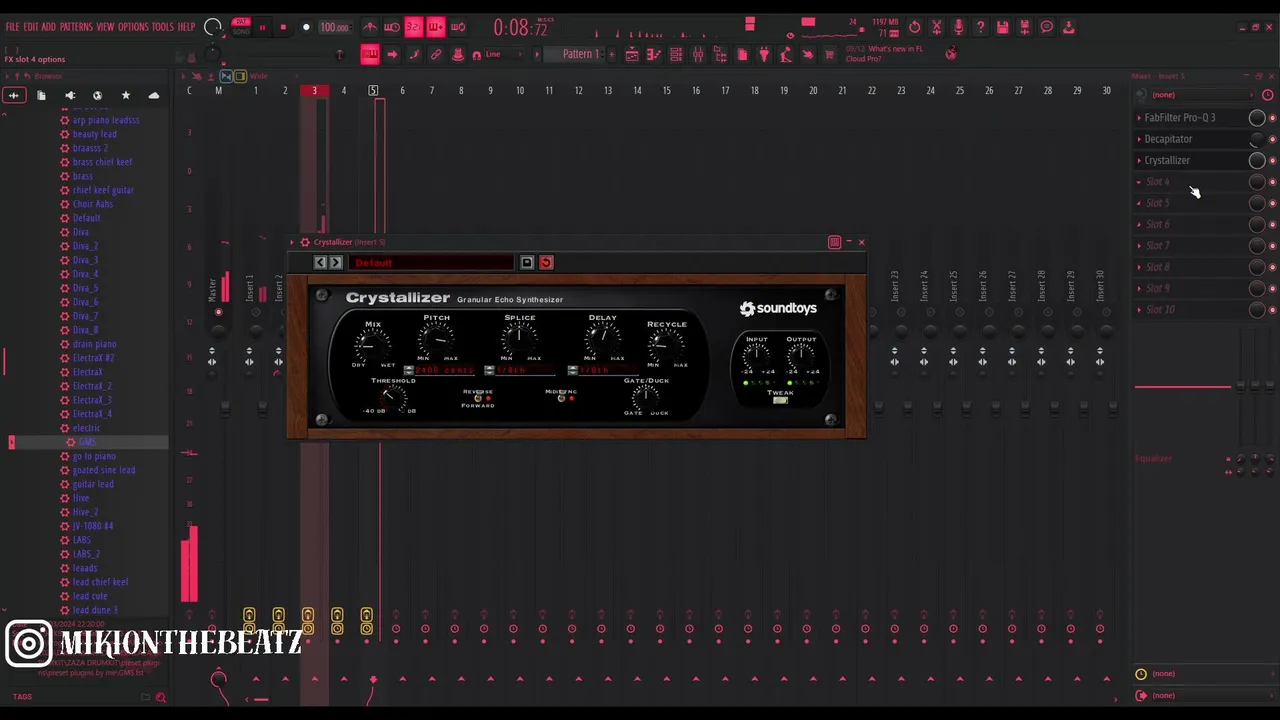Select previous Crystallizer preset arrow
The width and height of the screenshot is (1280, 720).
(320, 262)
